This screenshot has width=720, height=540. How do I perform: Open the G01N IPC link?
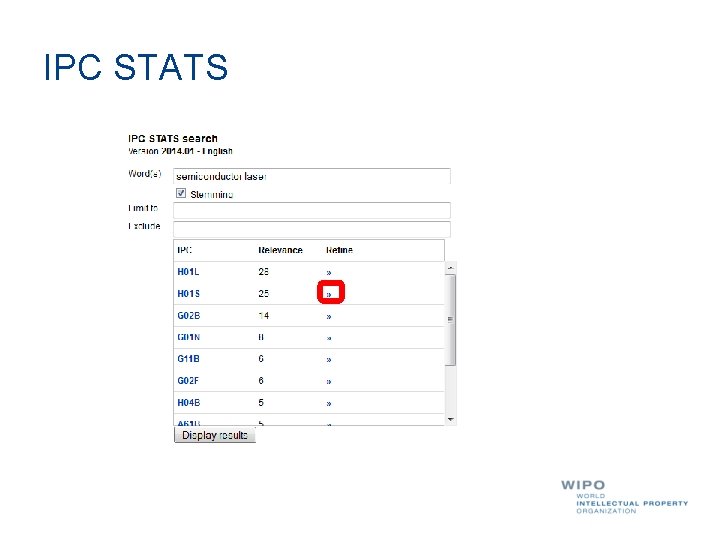(189, 337)
